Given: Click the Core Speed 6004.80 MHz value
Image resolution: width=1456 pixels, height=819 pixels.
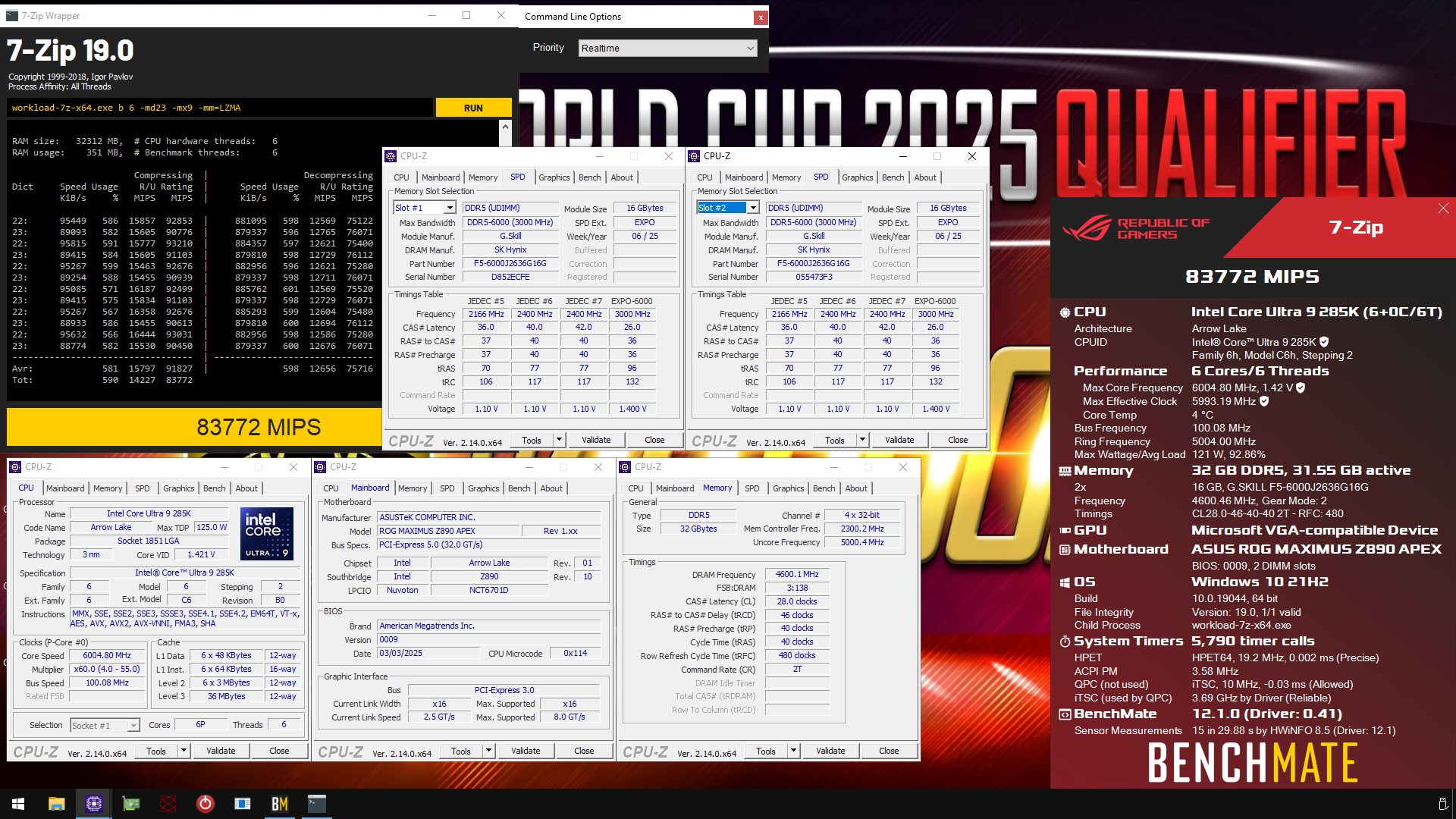Looking at the screenshot, I should [107, 656].
